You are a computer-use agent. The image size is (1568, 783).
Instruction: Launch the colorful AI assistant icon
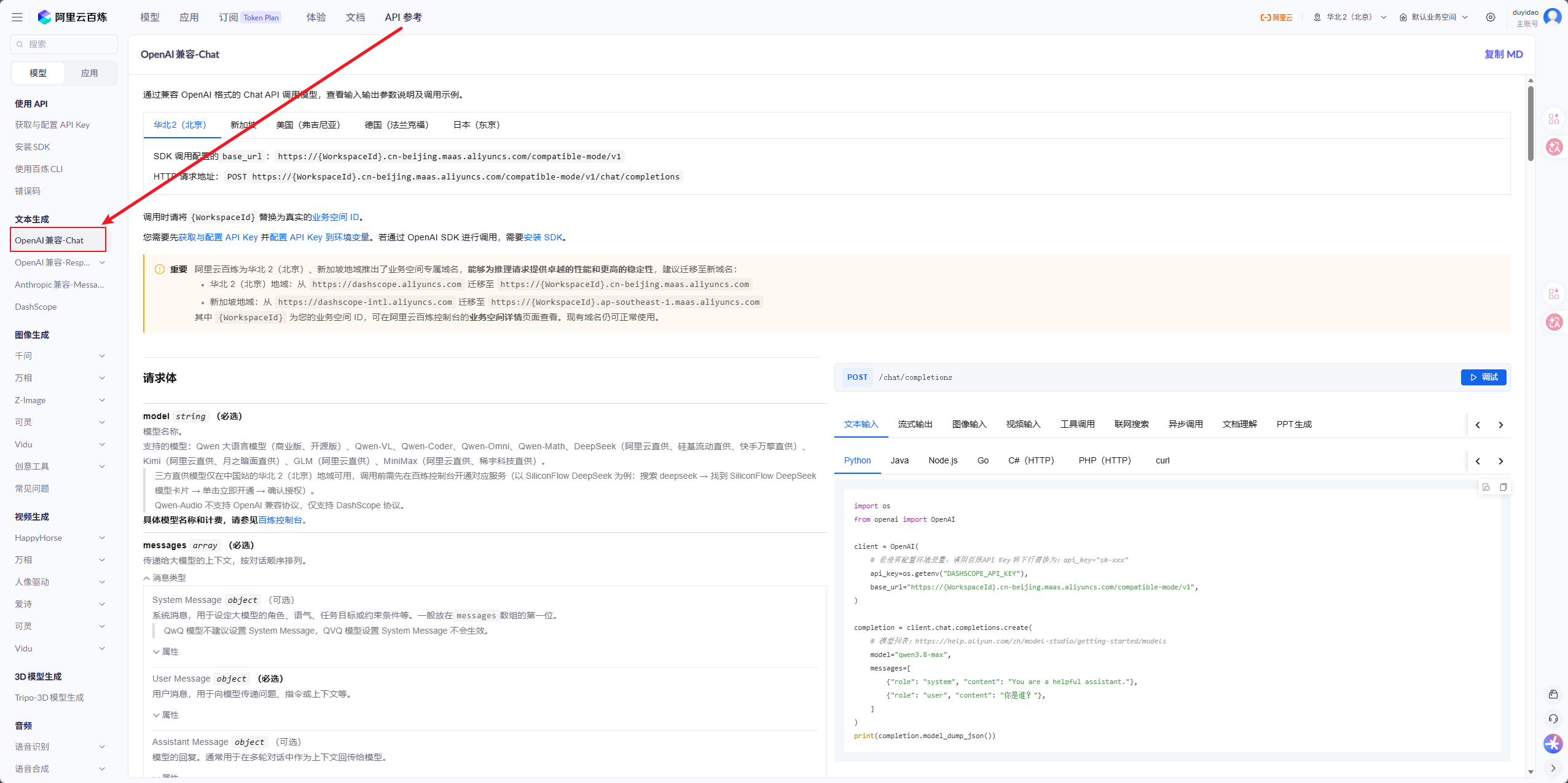[x=1553, y=744]
